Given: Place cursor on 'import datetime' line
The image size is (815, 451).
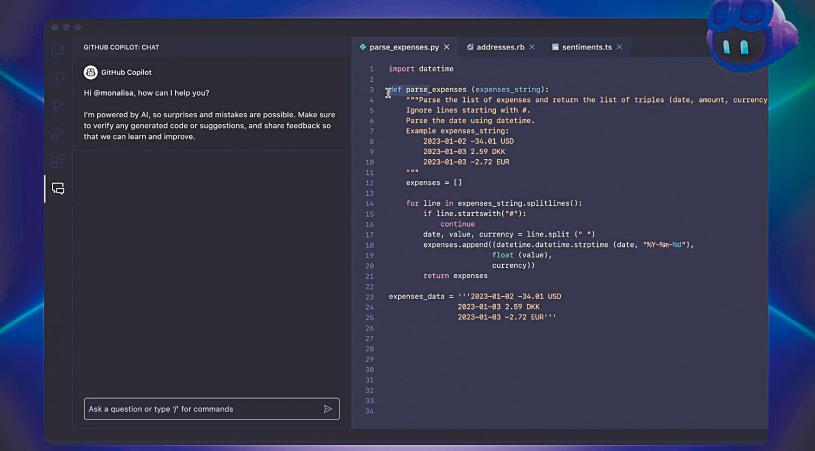Looking at the screenshot, I should click(x=421, y=69).
